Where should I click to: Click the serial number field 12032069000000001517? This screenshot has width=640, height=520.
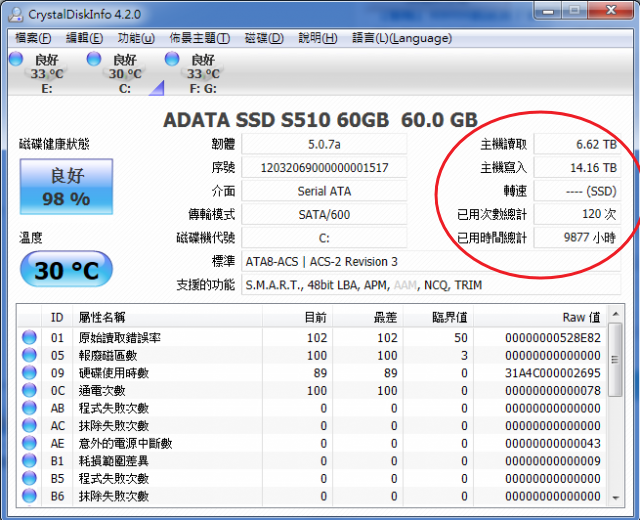tap(324, 167)
